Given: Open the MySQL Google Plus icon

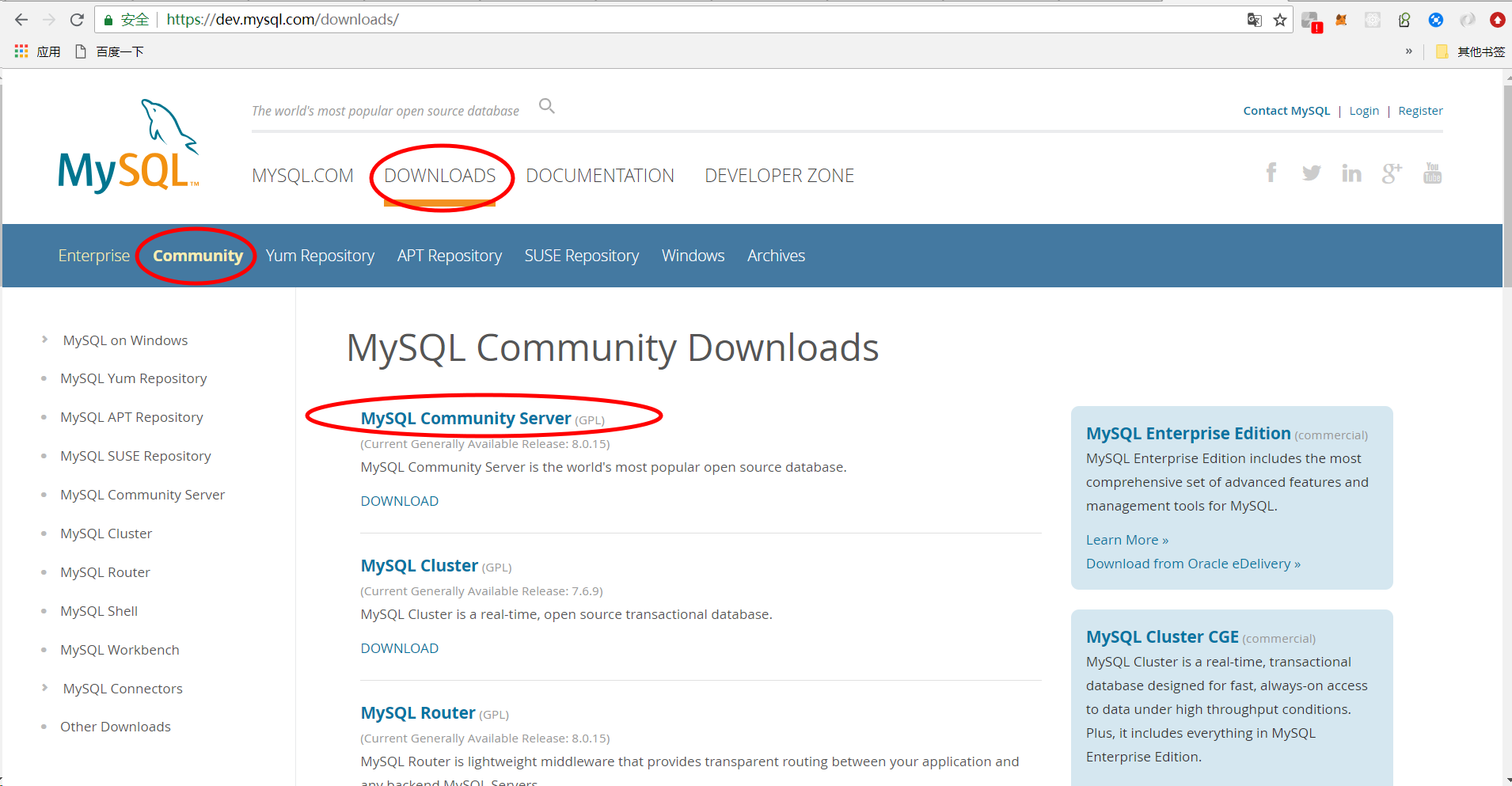Looking at the screenshot, I should point(1392,173).
